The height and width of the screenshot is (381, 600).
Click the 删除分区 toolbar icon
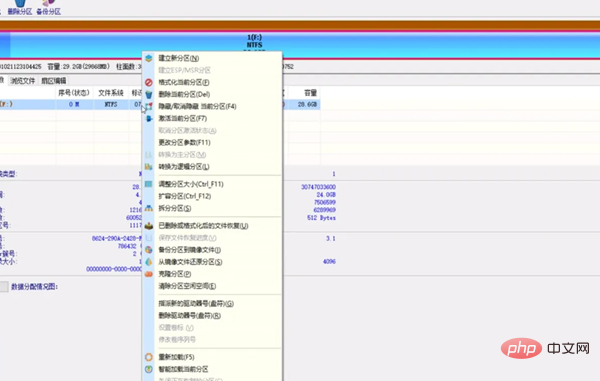pos(20,7)
